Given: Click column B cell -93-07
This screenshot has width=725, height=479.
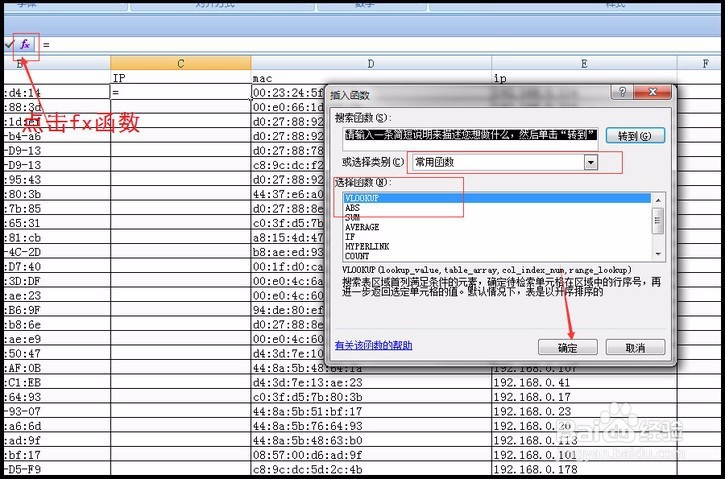Looking at the screenshot, I should (x=57, y=411).
